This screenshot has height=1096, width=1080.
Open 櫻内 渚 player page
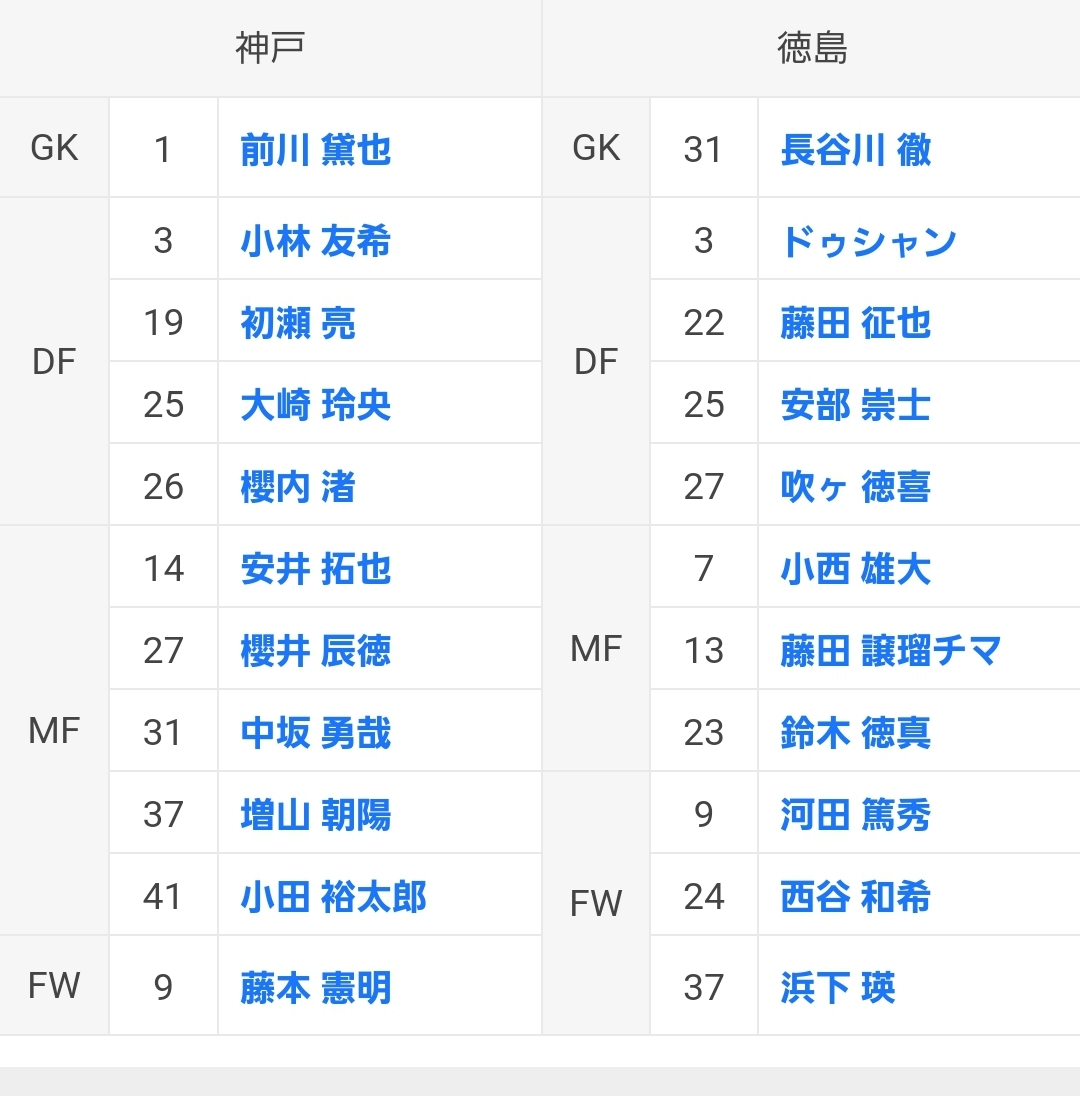coord(298,487)
